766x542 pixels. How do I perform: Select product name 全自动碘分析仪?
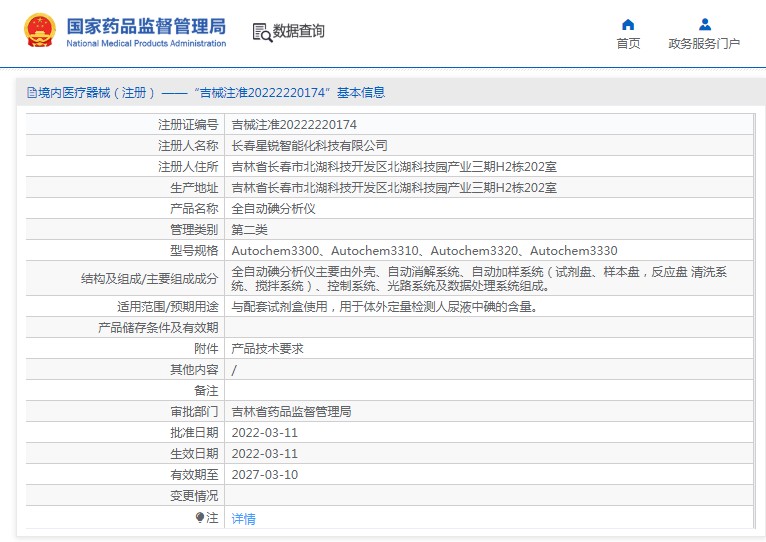274,209
